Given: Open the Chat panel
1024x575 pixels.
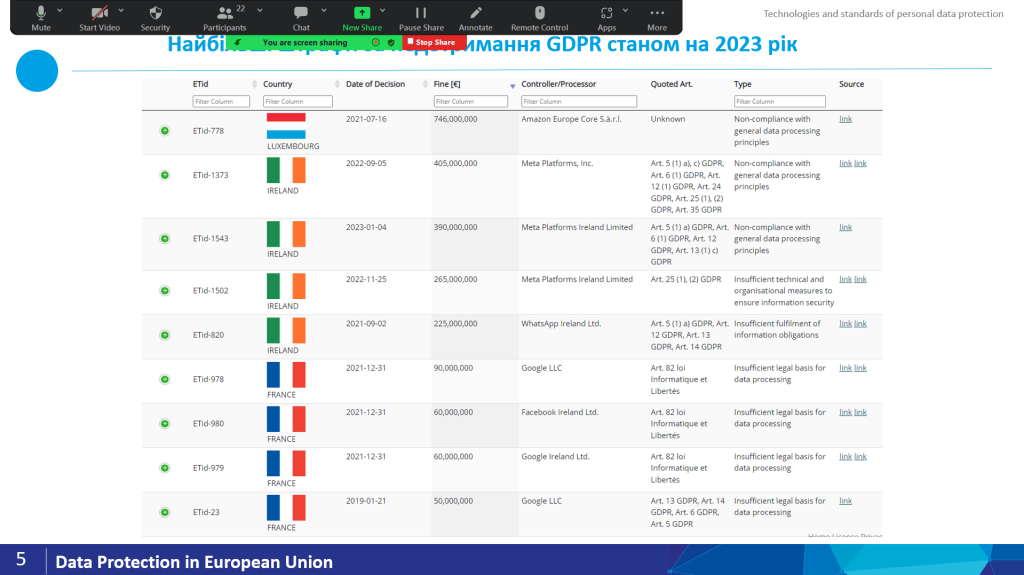Looking at the screenshot, I should coord(301,18).
